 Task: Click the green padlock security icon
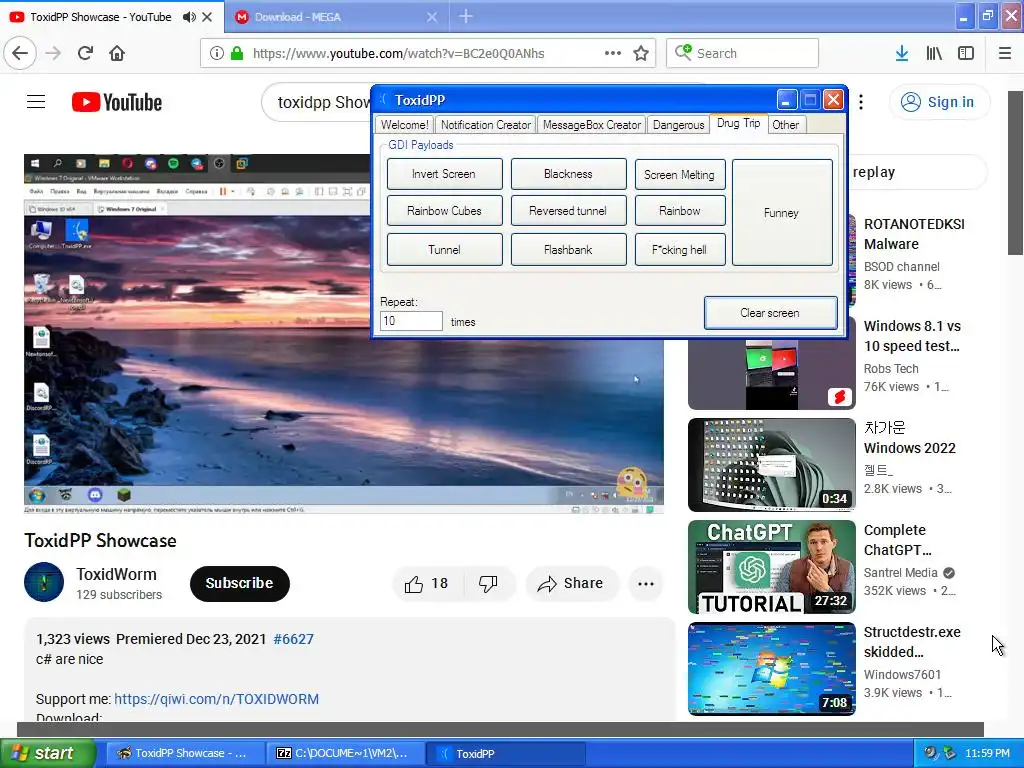tap(237, 53)
